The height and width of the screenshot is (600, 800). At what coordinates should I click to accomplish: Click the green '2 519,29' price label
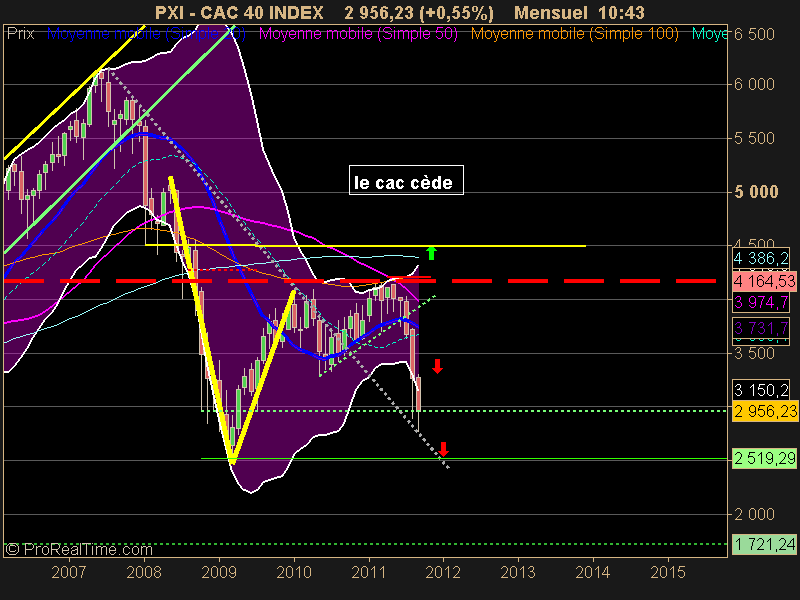[764, 458]
